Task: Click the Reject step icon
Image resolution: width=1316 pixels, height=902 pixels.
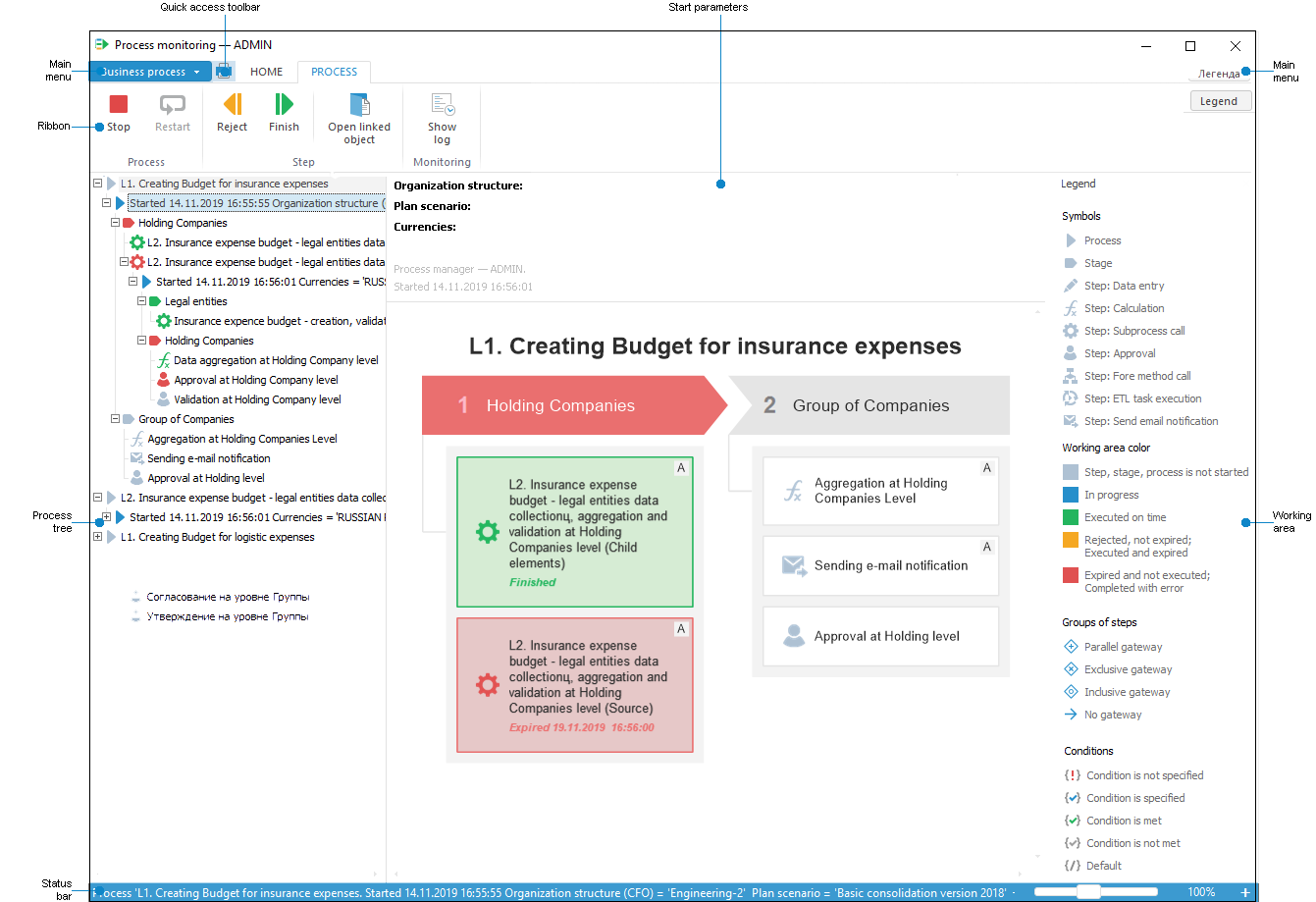Action: 232,104
